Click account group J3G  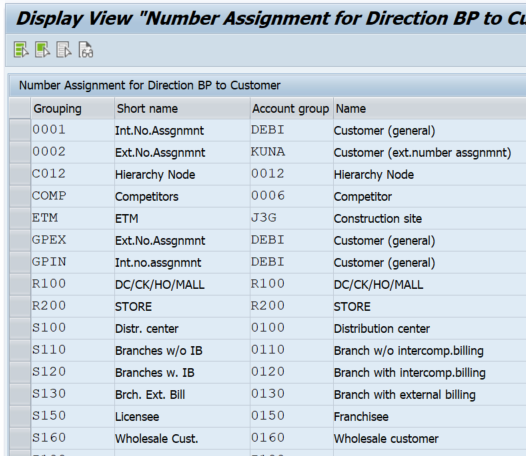292,218
